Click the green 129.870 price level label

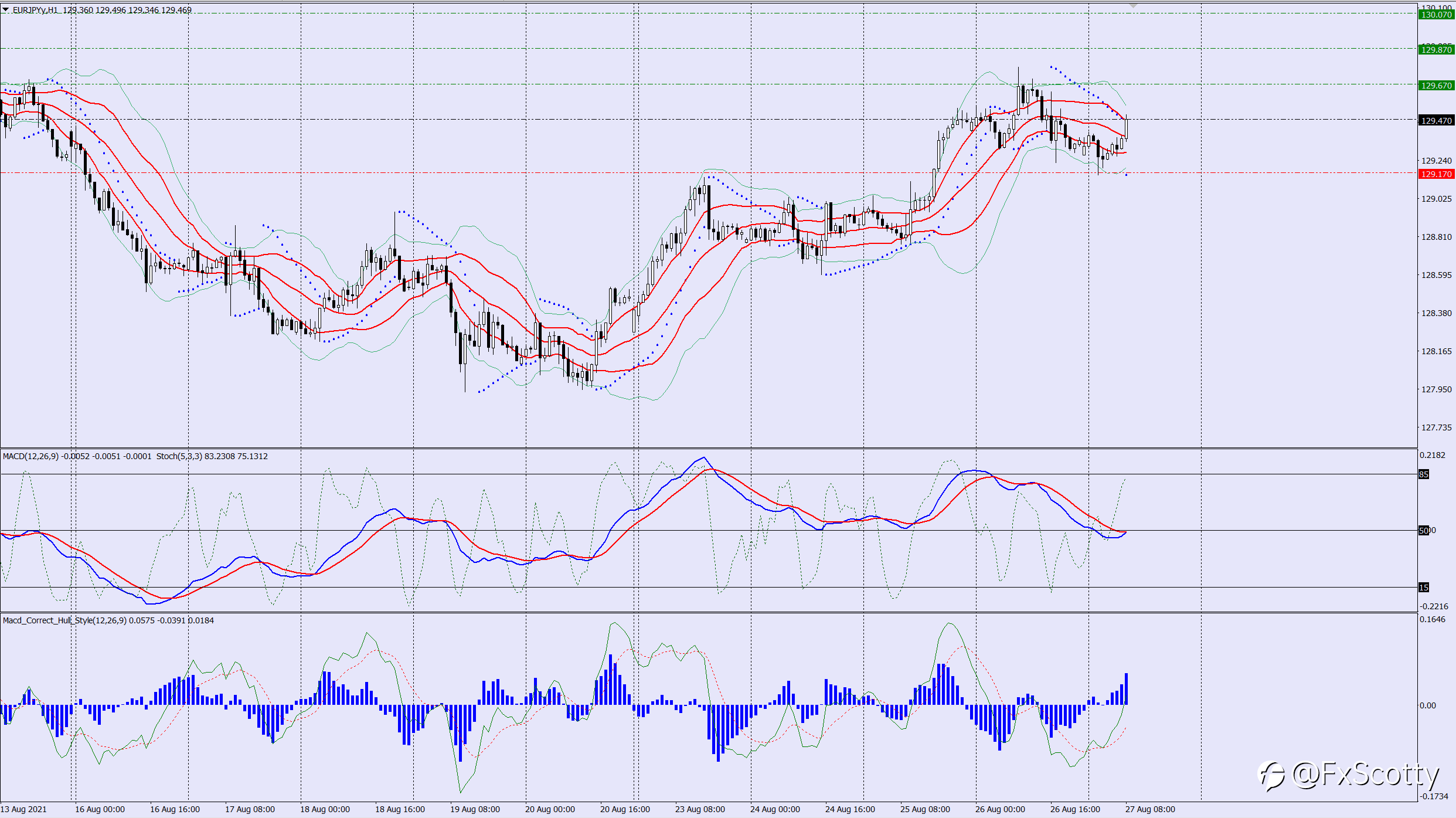[x=1436, y=50]
